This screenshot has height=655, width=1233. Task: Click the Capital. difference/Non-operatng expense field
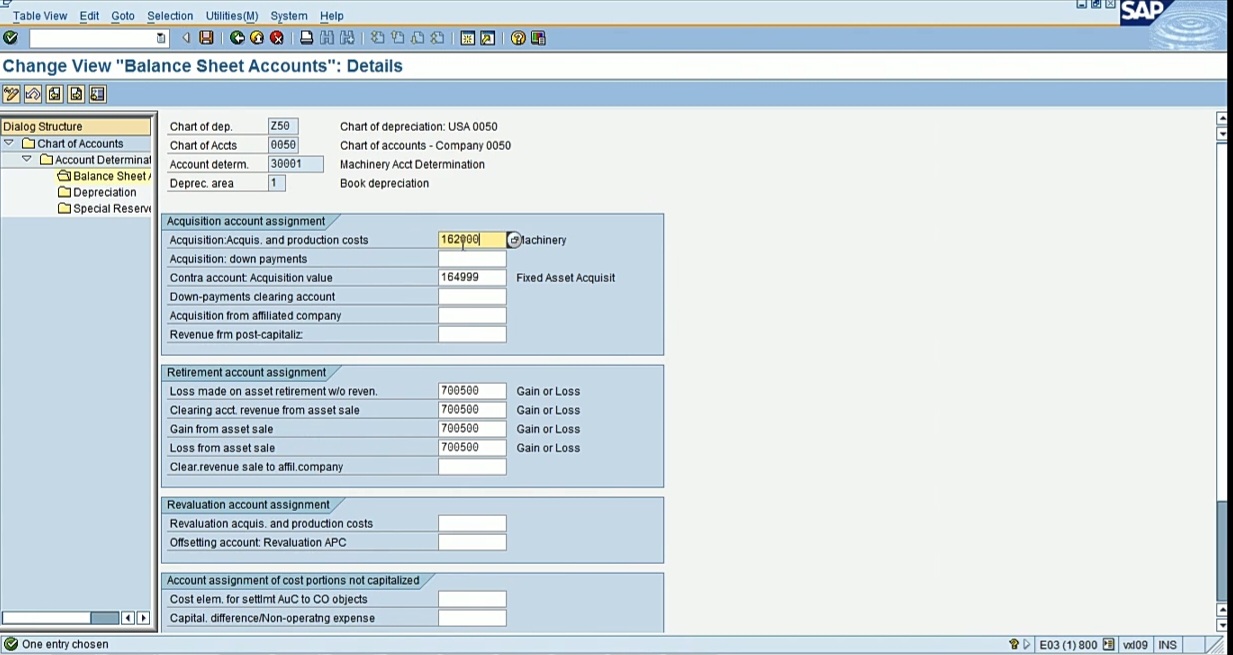[x=472, y=619]
